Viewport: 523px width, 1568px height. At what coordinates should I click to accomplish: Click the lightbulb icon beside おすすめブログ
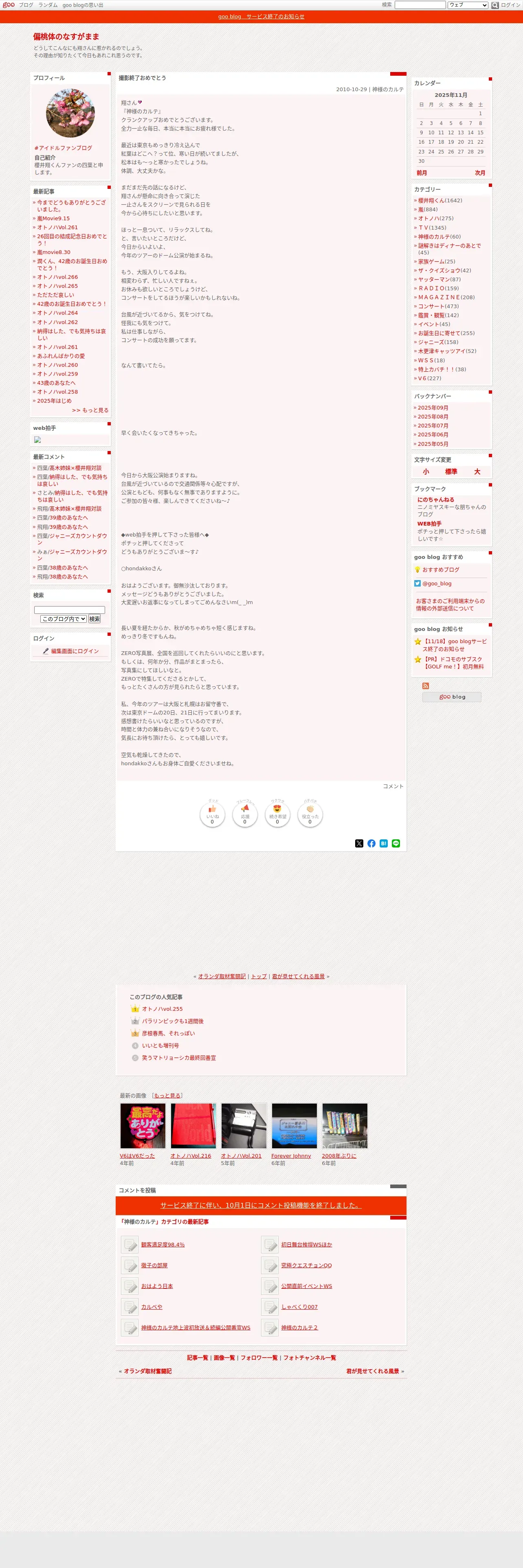point(418,570)
